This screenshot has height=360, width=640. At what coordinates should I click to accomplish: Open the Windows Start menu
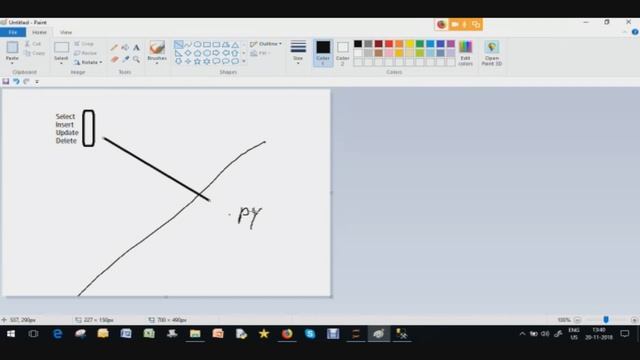click(x=11, y=334)
